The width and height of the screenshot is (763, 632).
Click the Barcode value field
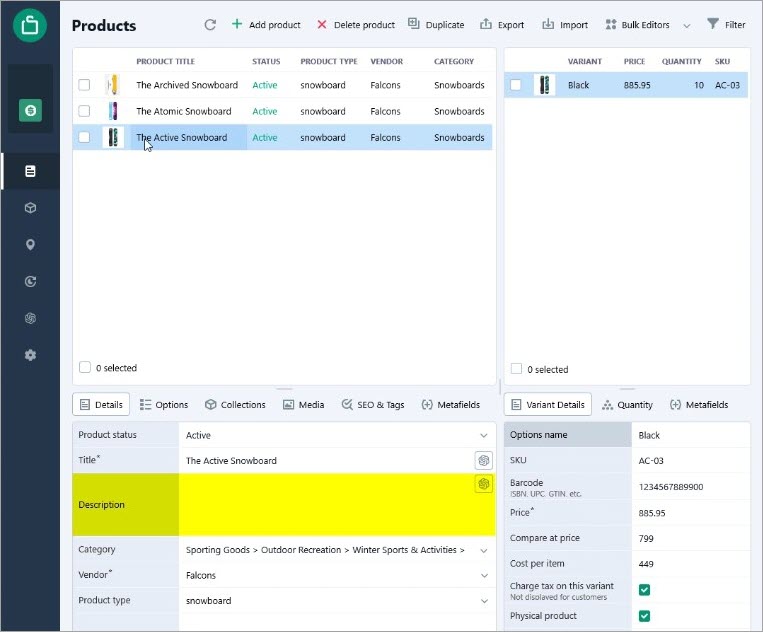(690, 487)
